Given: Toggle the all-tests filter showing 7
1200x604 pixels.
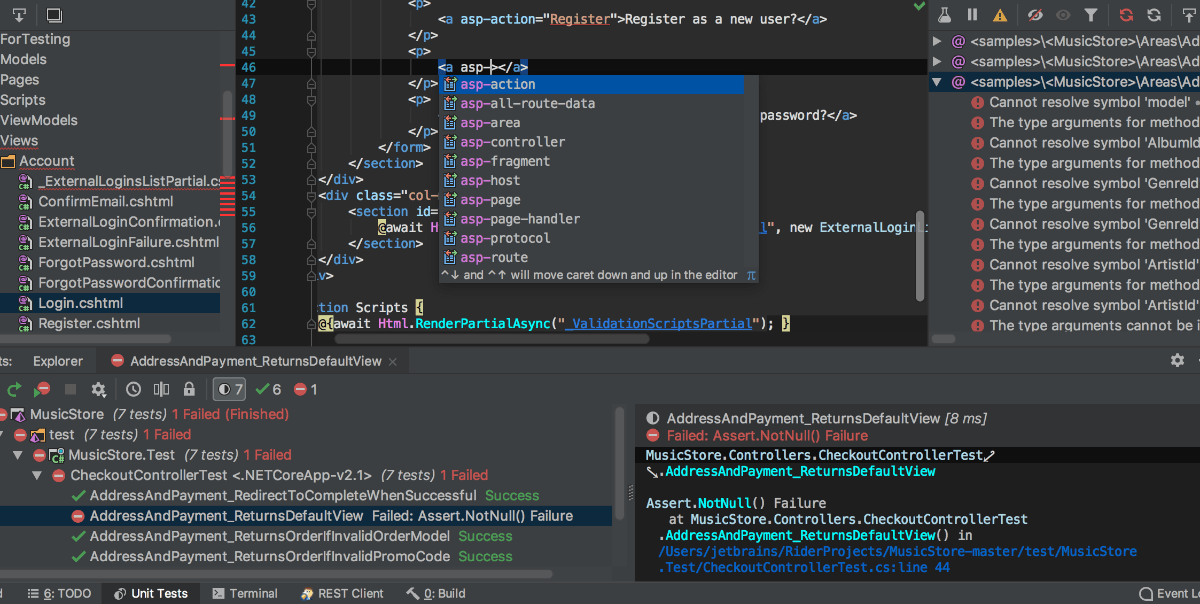Looking at the screenshot, I should 230,390.
